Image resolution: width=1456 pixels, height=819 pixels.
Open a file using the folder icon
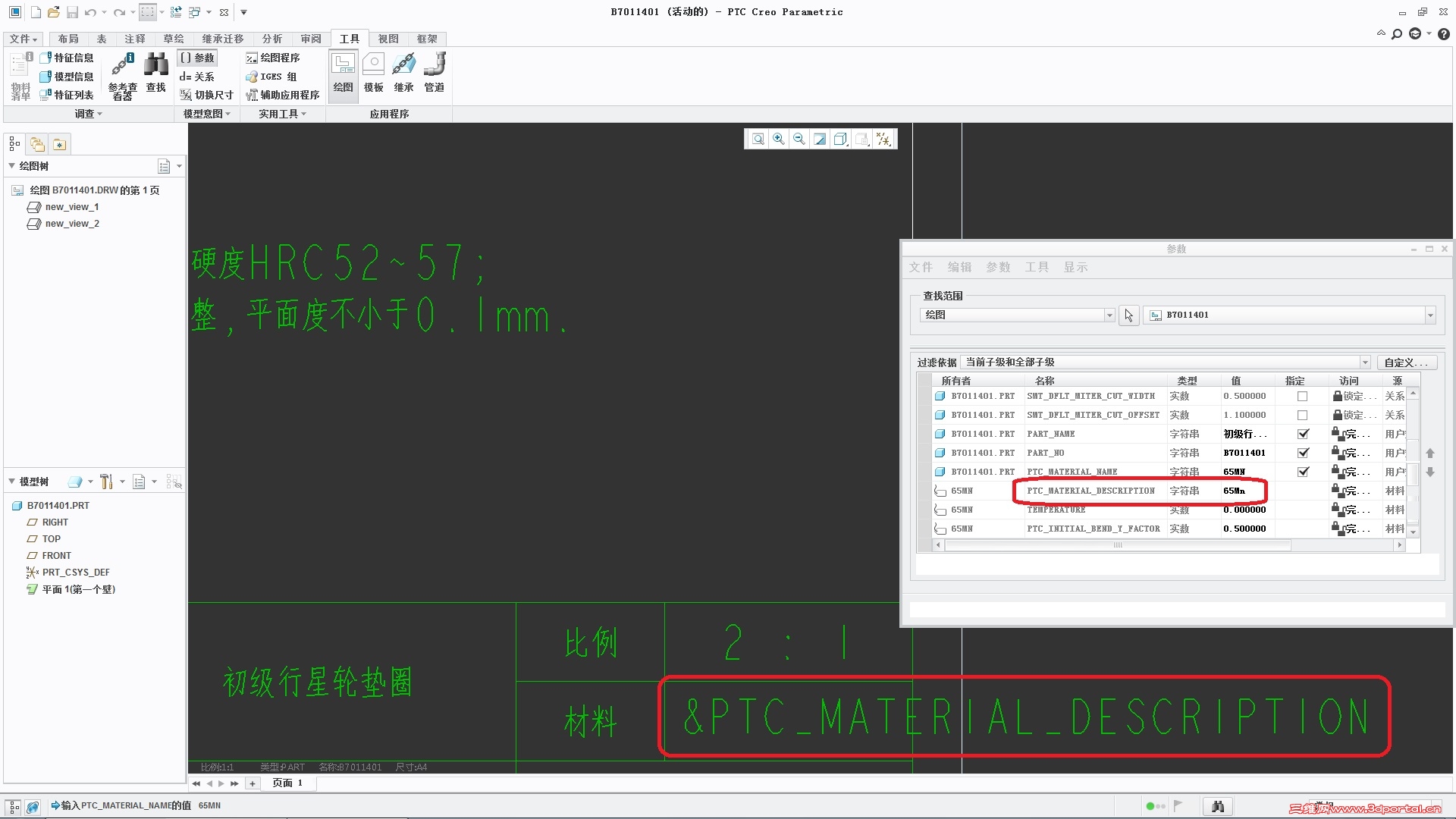point(53,12)
